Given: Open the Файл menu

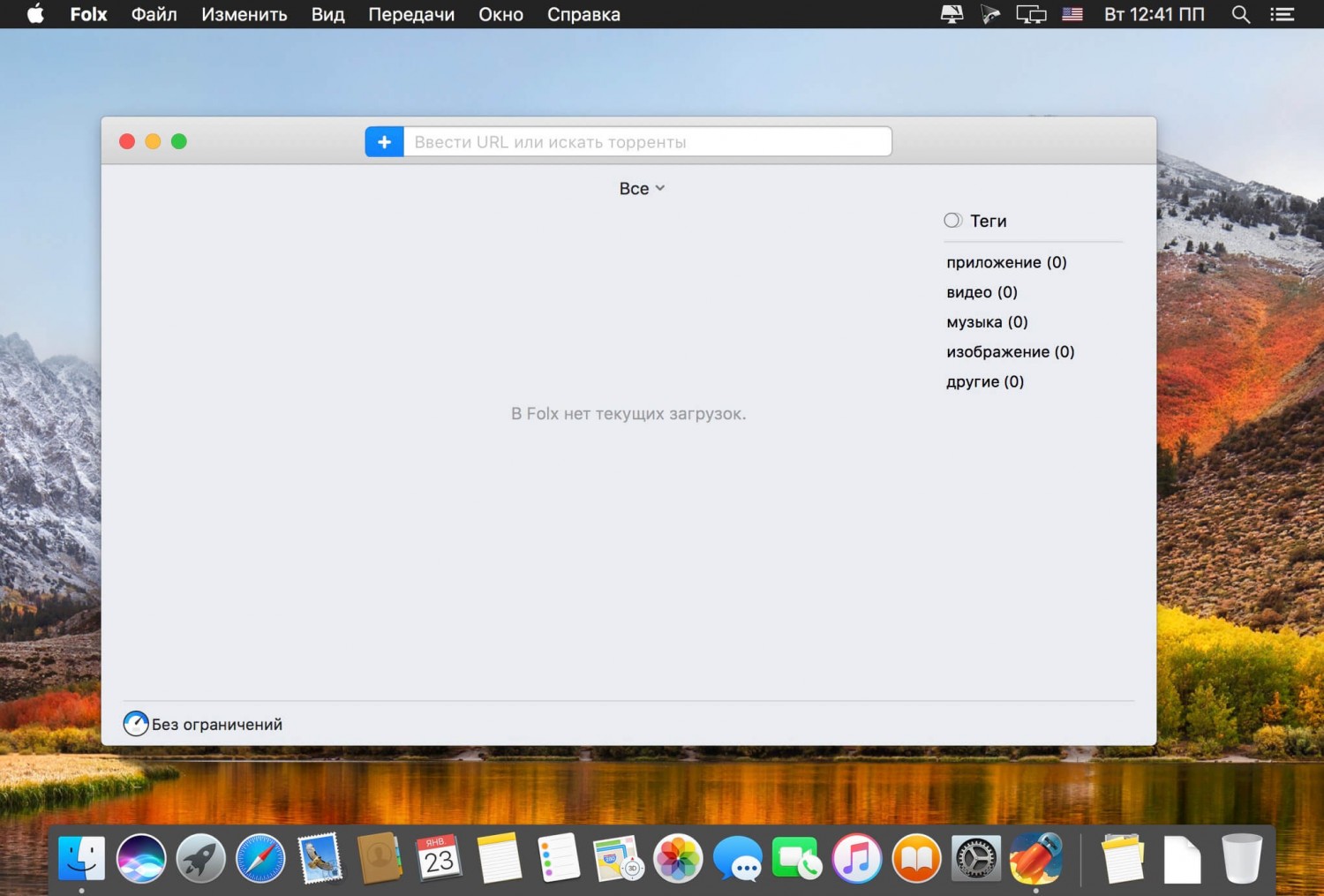Looking at the screenshot, I should [x=154, y=14].
